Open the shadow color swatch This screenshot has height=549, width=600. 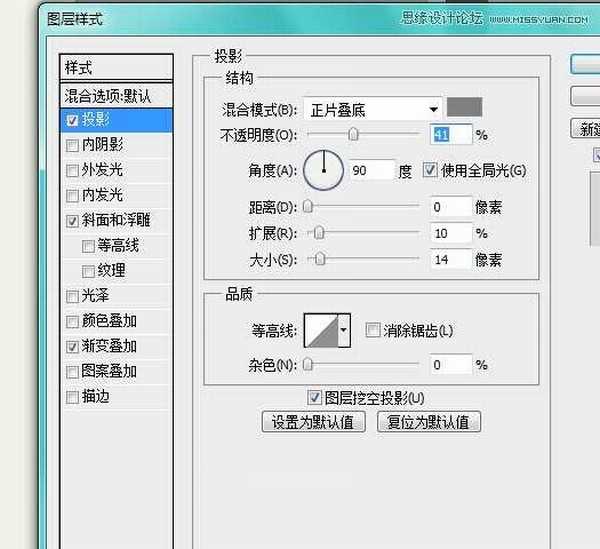tap(464, 108)
